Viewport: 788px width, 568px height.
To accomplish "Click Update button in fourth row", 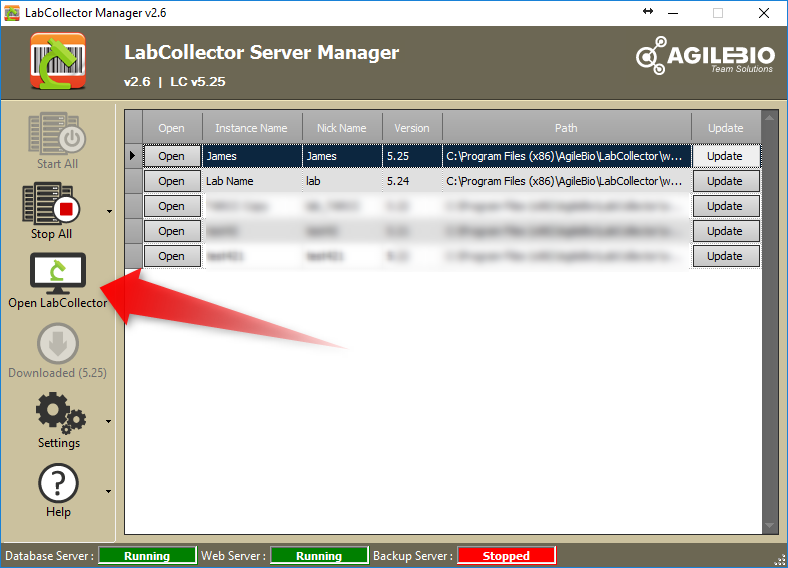I will pos(726,231).
